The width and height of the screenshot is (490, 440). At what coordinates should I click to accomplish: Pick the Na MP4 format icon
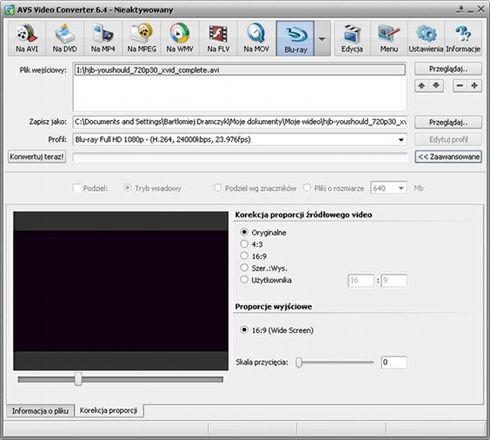(103, 38)
